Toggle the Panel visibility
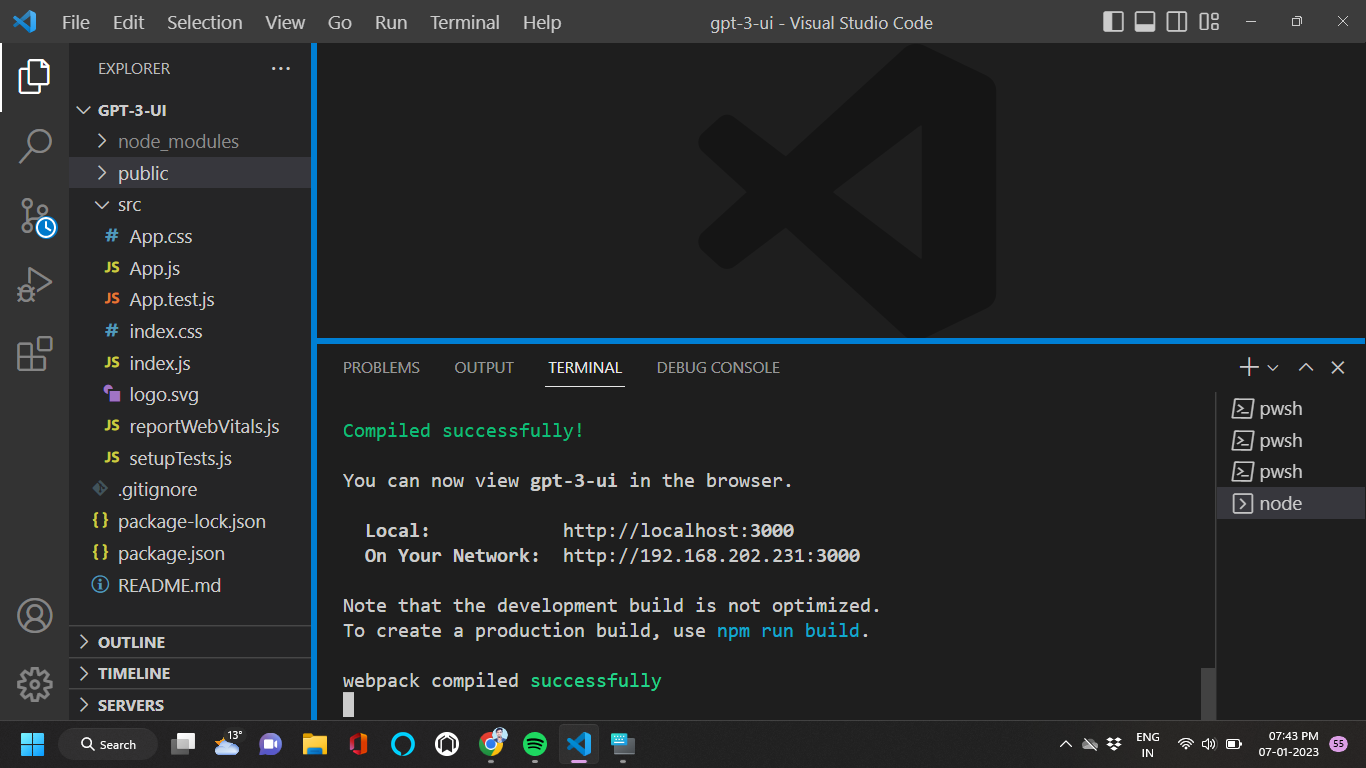Screen dimensions: 1366x768 (1144, 19)
